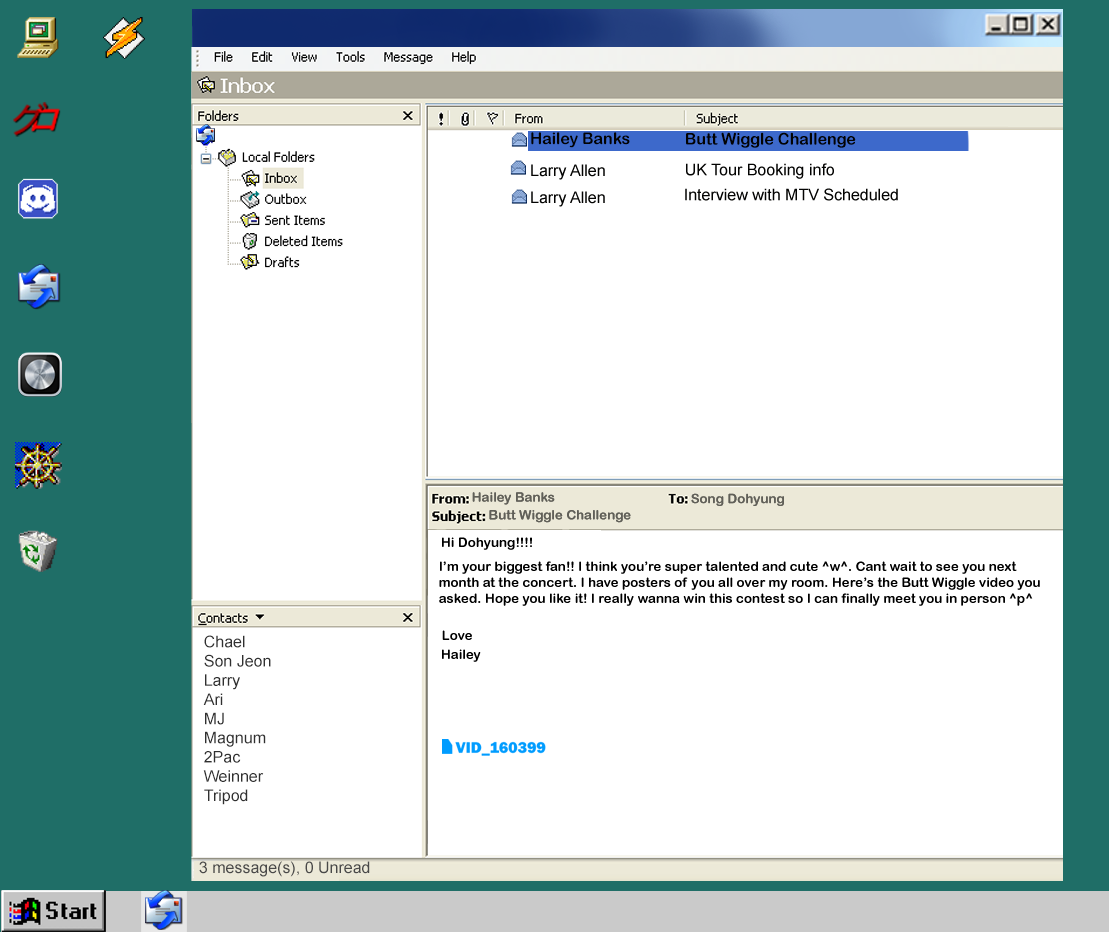Click the Start button
This screenshot has width=1109, height=932.
[54, 911]
